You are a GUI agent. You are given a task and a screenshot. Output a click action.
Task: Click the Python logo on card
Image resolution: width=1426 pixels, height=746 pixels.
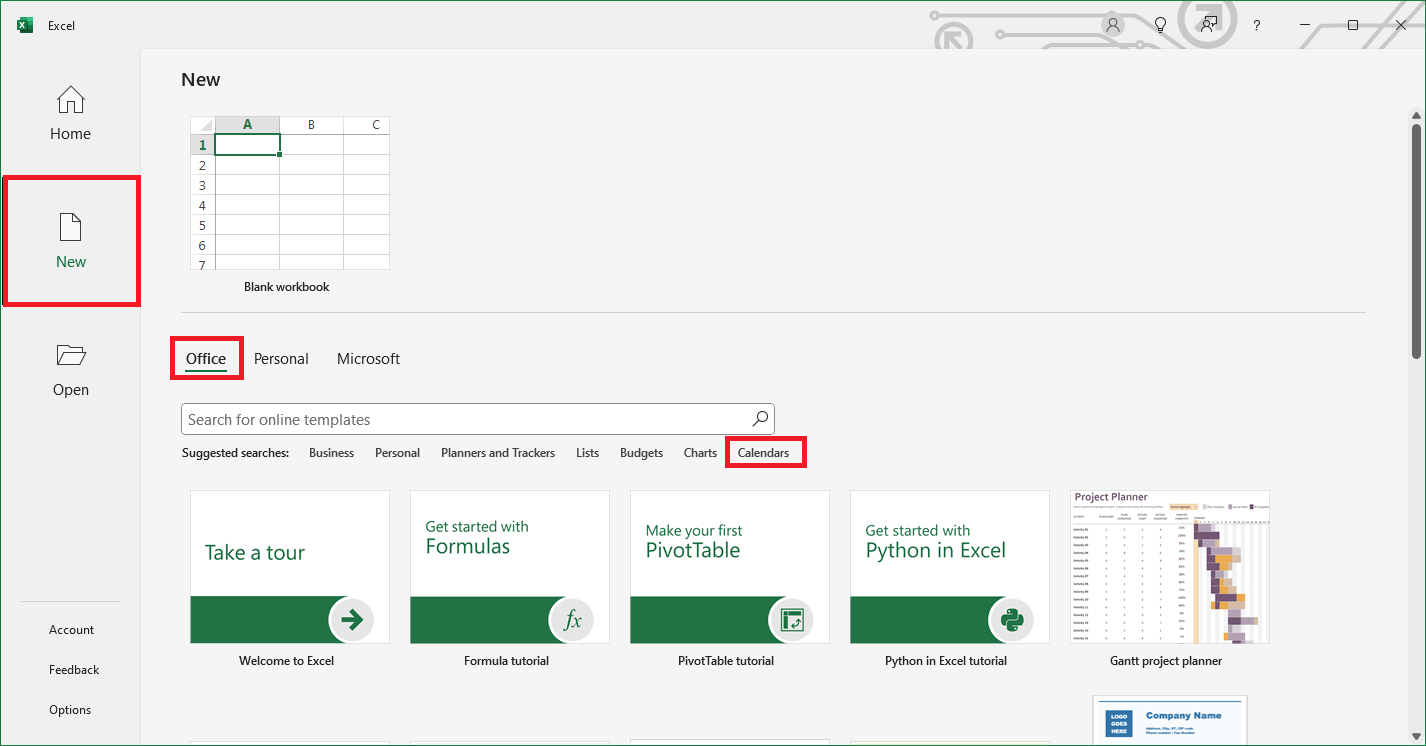click(1011, 620)
